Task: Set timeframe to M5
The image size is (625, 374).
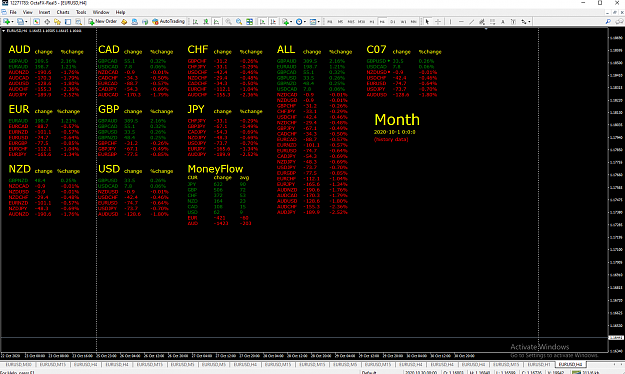Action: (x=340, y=22)
